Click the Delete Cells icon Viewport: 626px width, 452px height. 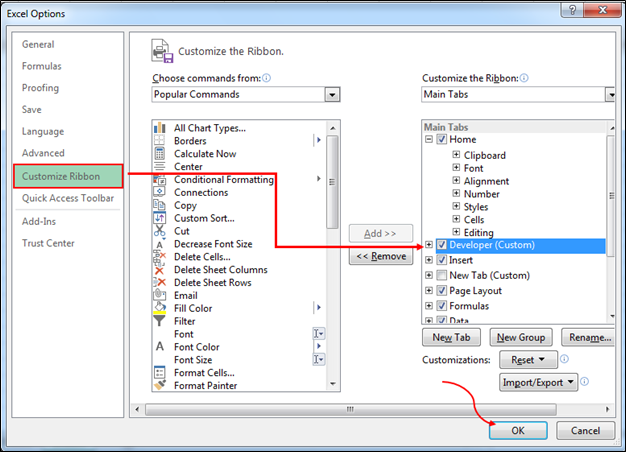point(159,257)
